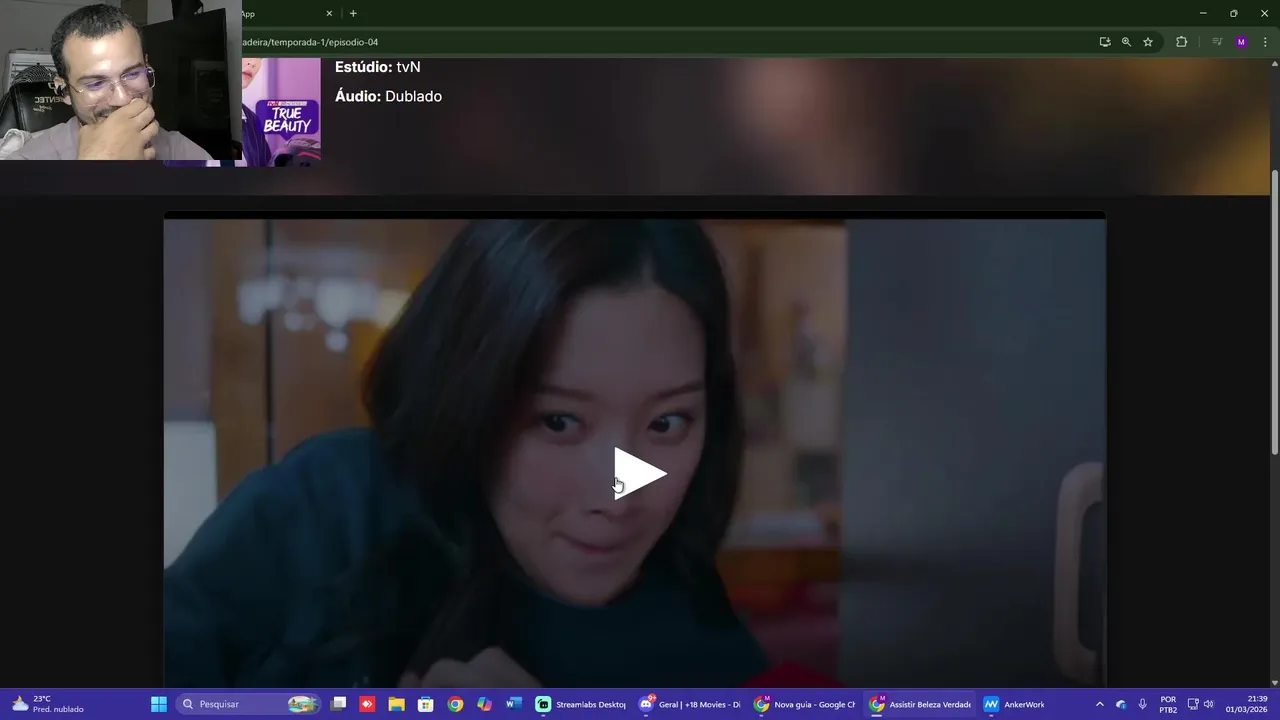
Task: Click the page vertical scrollbar
Action: tap(1274, 312)
